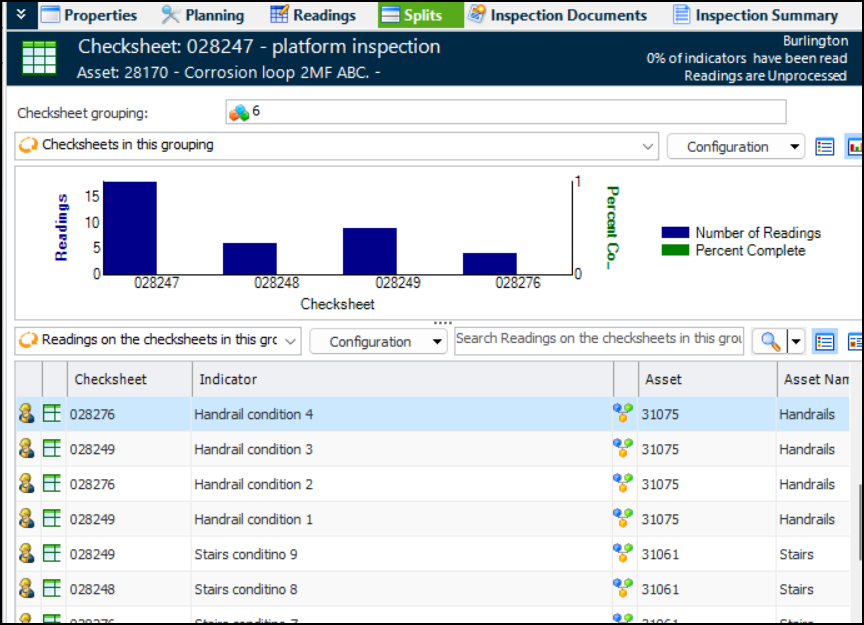Viewport: 864px width, 625px height.
Task: Click green checksheet icon in Handrail condition 3 row
Action: [52, 449]
